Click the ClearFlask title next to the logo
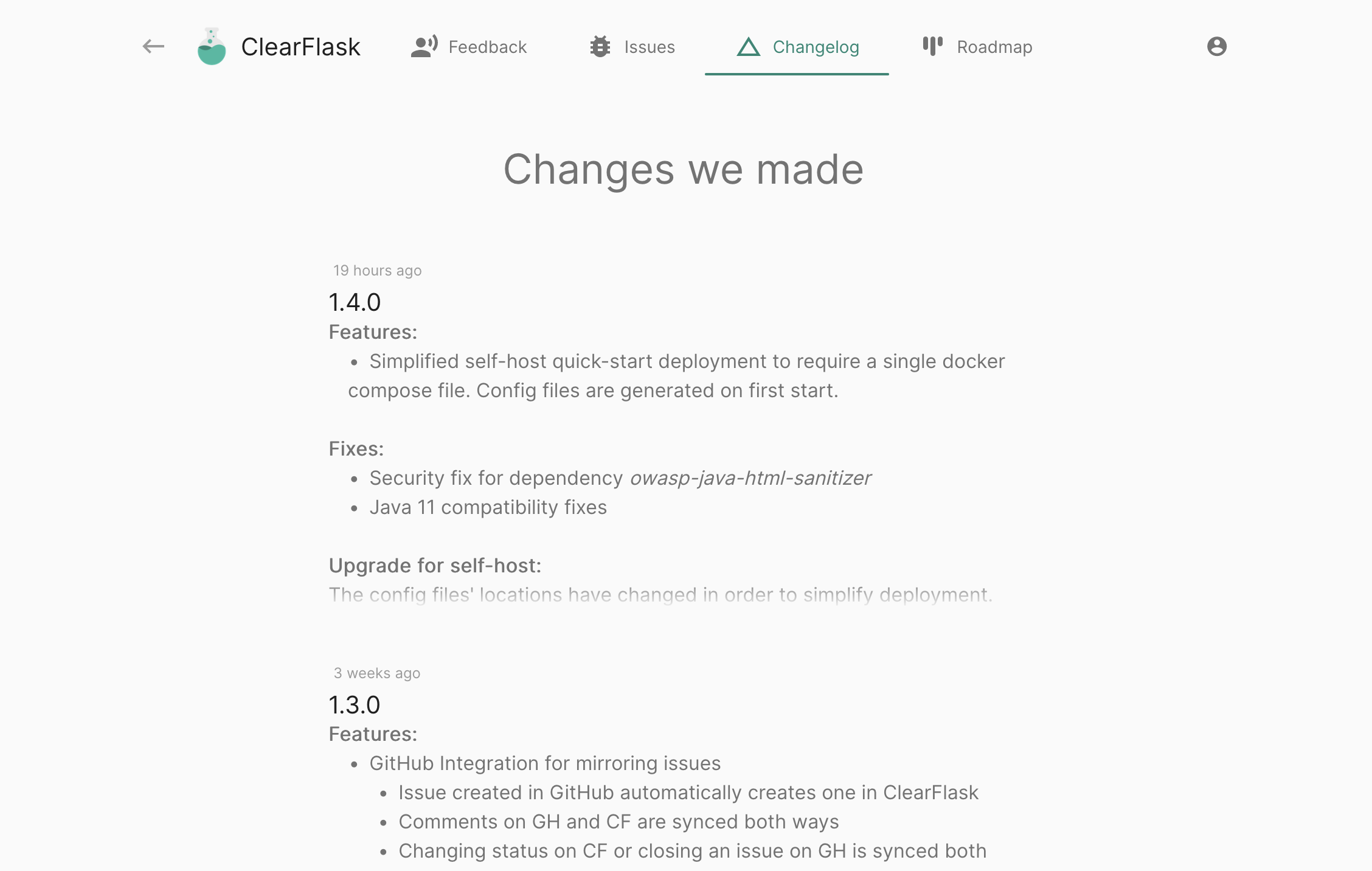The width and height of the screenshot is (1372, 871). click(301, 46)
